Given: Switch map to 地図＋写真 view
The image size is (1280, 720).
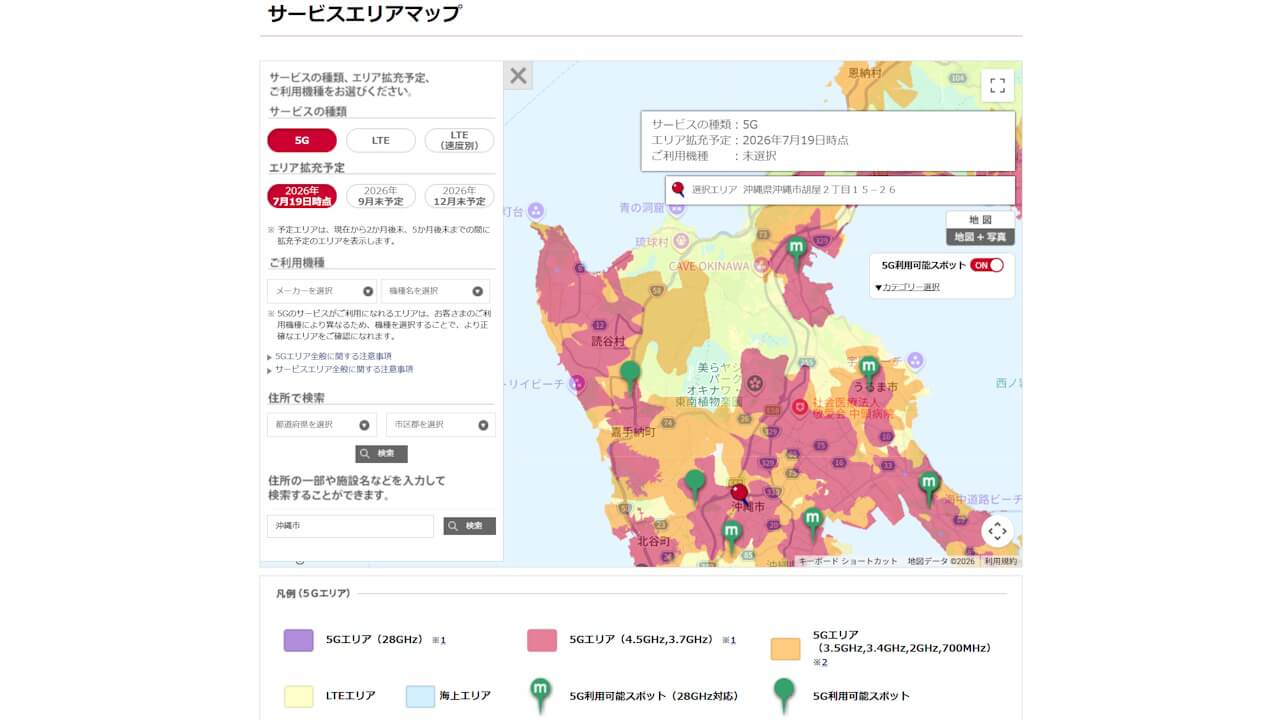Looking at the screenshot, I should pos(980,237).
